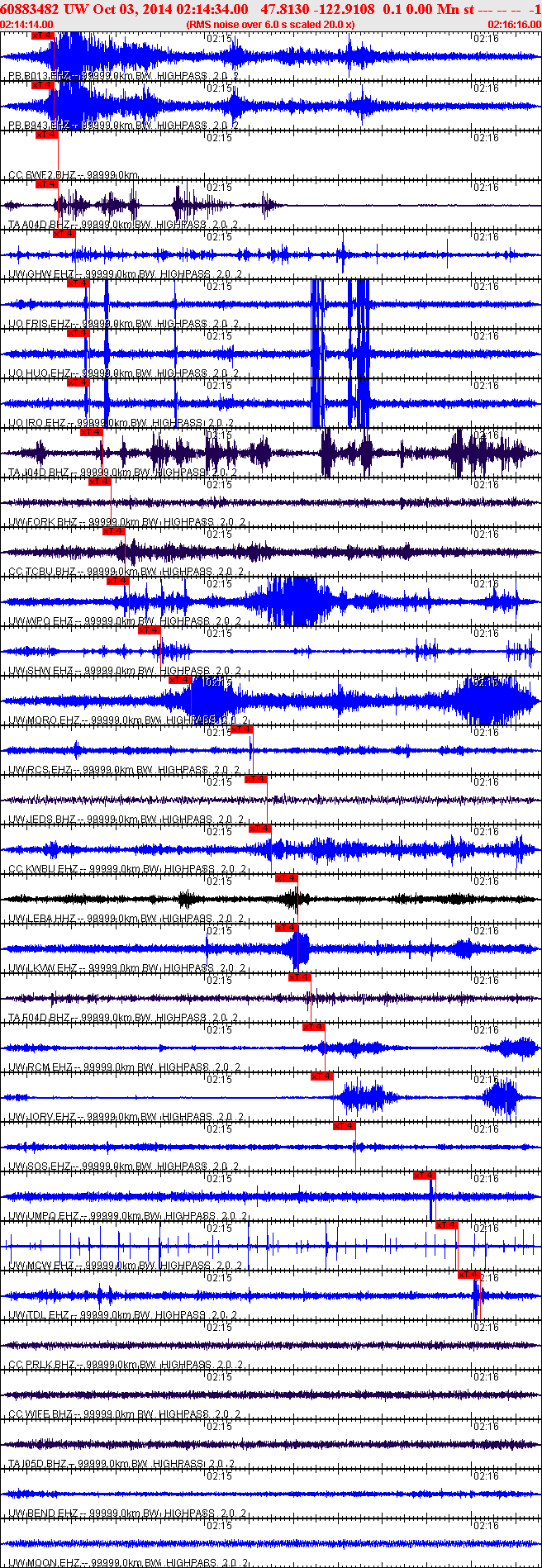Select the UW.JEDS.BHZ station label
This screenshot has height=1568, width=542.
(x=42, y=820)
